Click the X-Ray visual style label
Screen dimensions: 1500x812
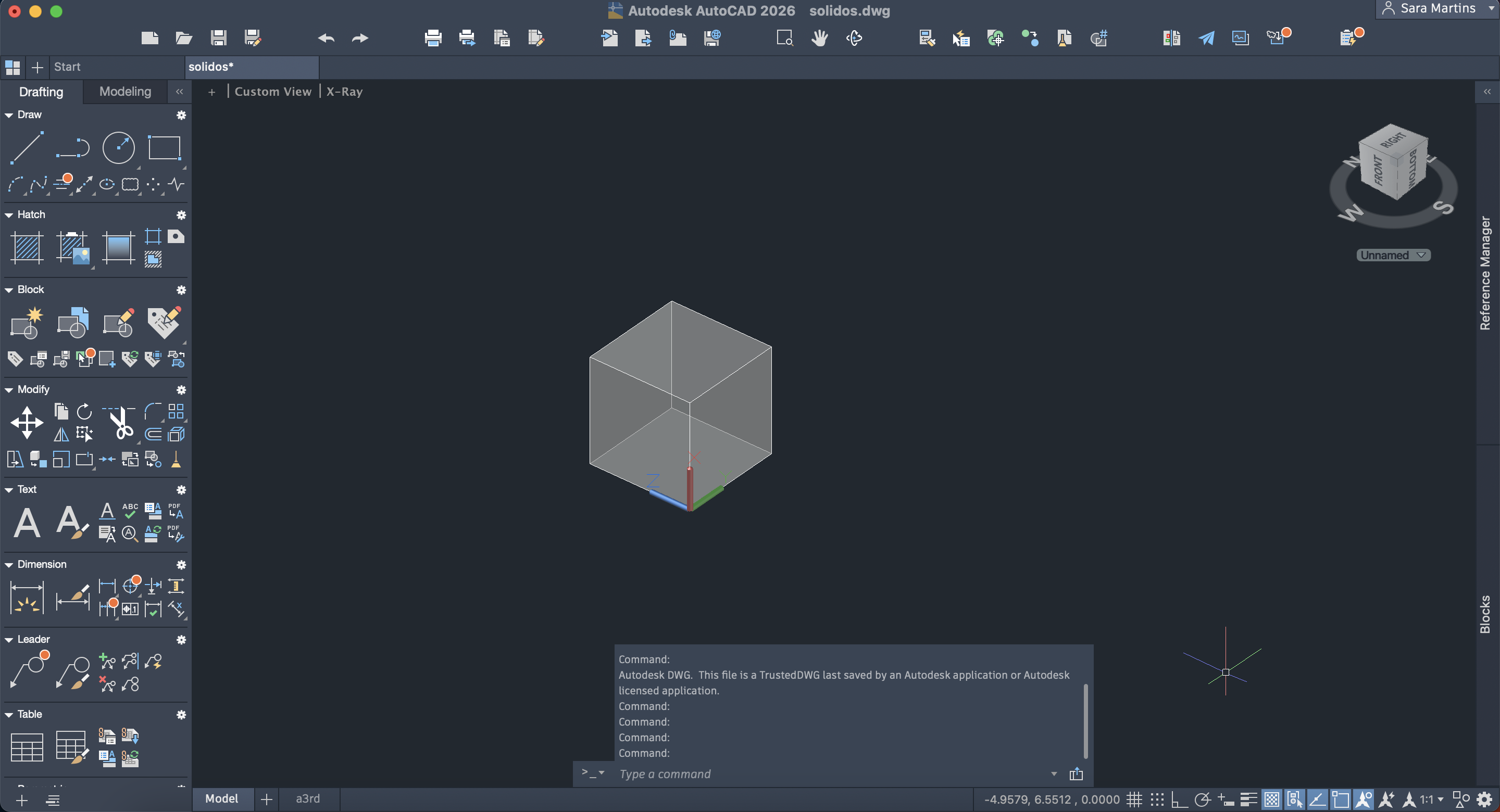(x=344, y=92)
